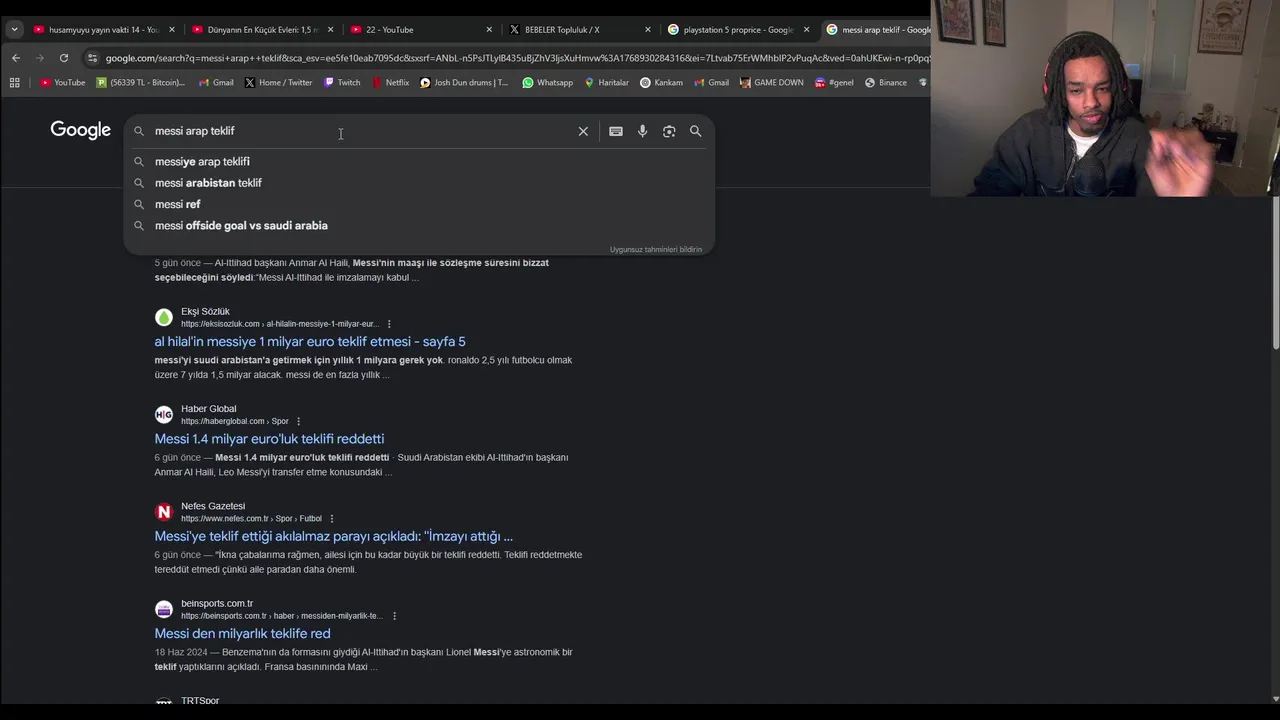Clear the search query with X
This screenshot has height=720, width=1280.
pyautogui.click(x=583, y=131)
